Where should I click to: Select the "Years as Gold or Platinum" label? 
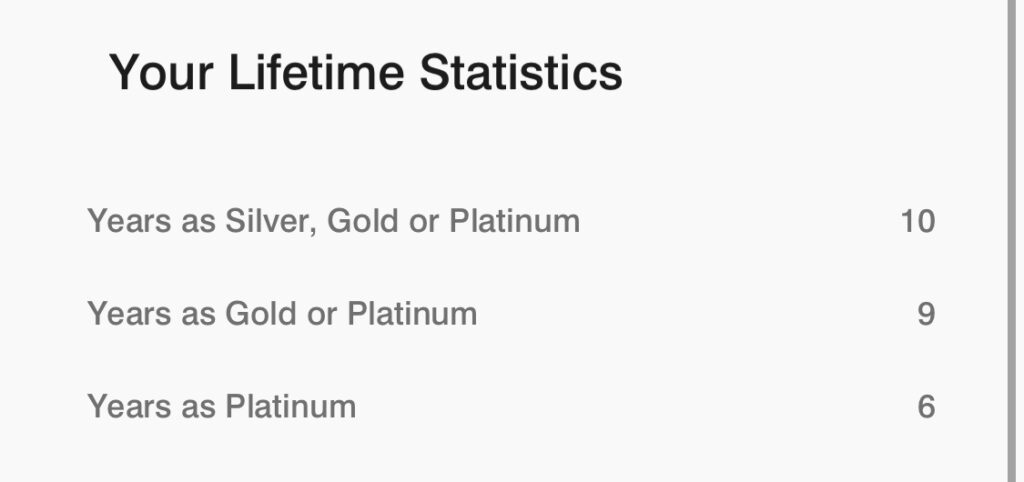point(282,314)
